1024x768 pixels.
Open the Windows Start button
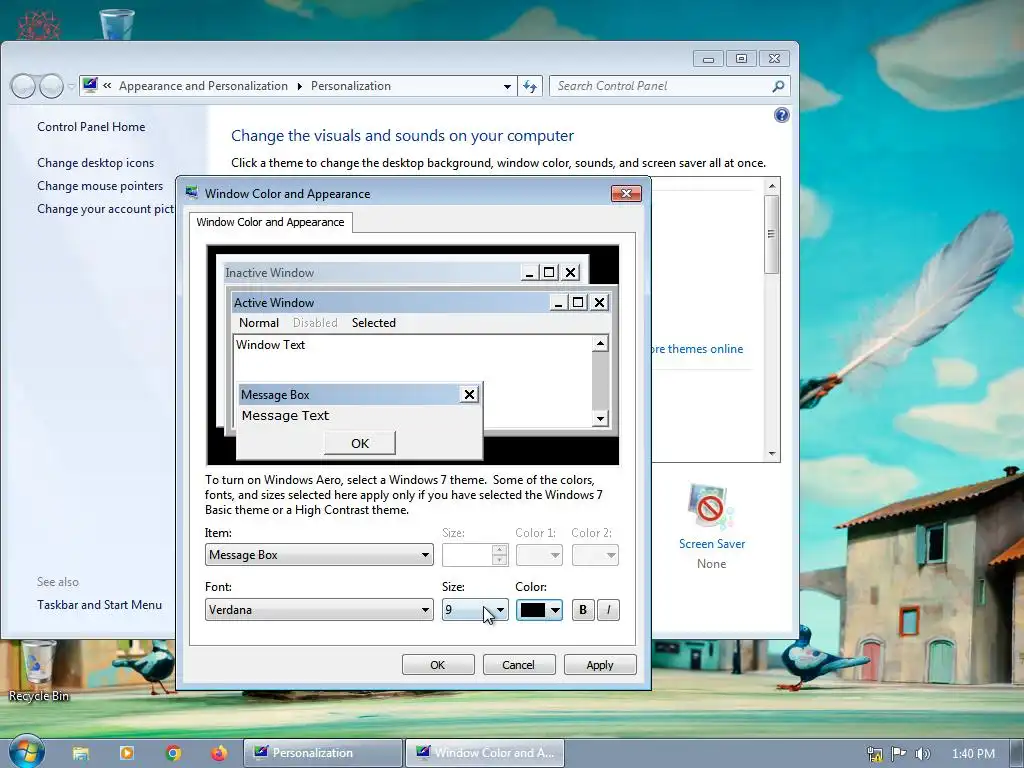tap(25, 752)
